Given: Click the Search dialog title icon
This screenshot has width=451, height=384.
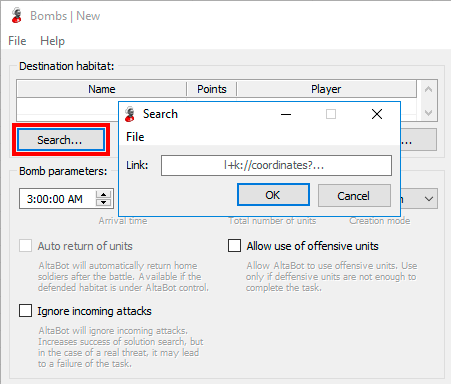Looking at the screenshot, I should [x=130, y=114].
